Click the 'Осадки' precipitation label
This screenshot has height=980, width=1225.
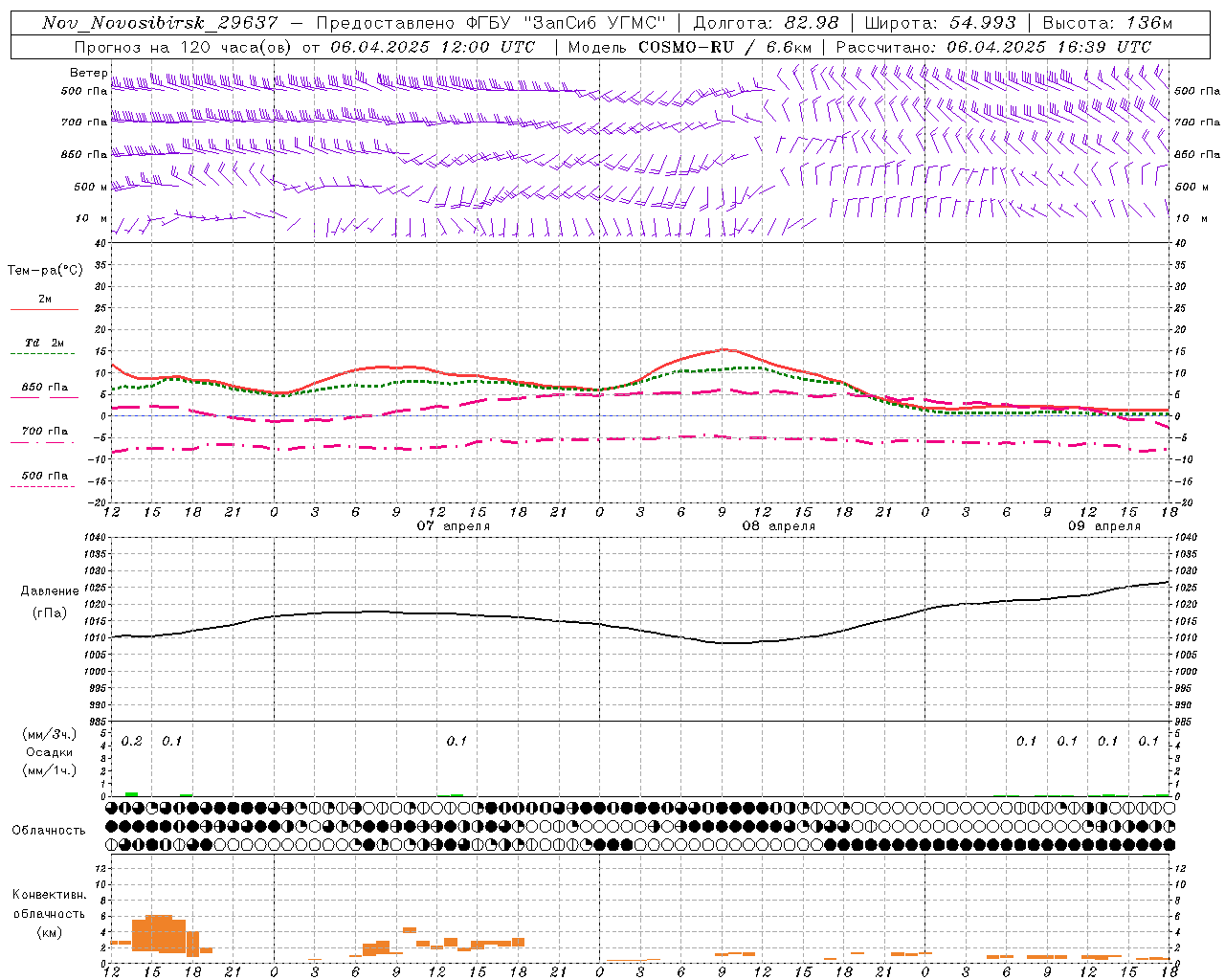[50, 753]
